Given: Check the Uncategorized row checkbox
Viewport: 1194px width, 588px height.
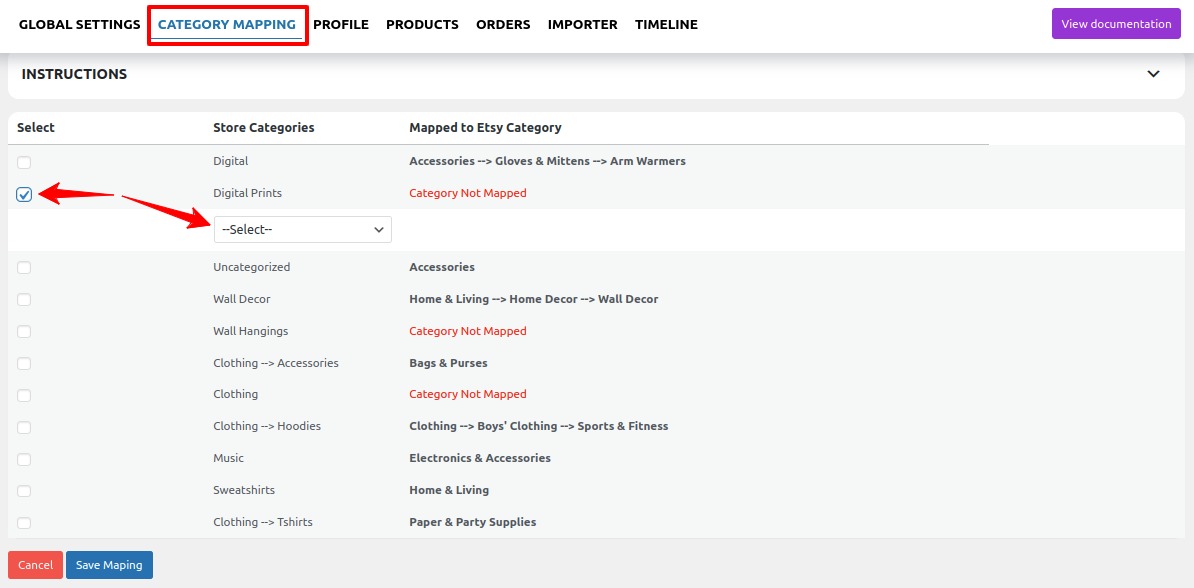Looking at the screenshot, I should coord(24,267).
